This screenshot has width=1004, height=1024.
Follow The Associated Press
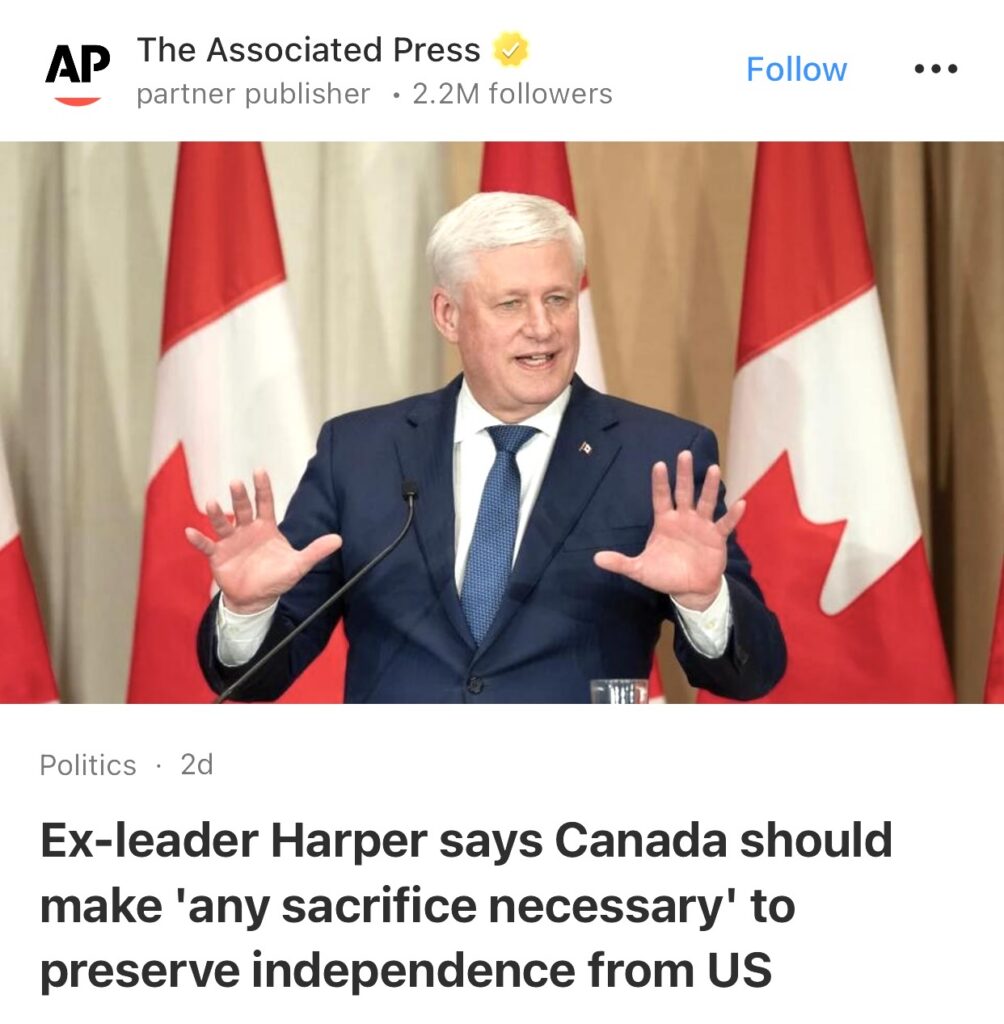tap(796, 69)
